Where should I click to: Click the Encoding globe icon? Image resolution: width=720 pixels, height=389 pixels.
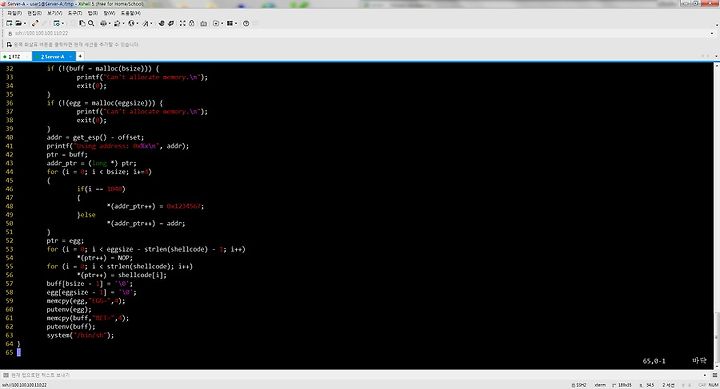click(x=131, y=23)
